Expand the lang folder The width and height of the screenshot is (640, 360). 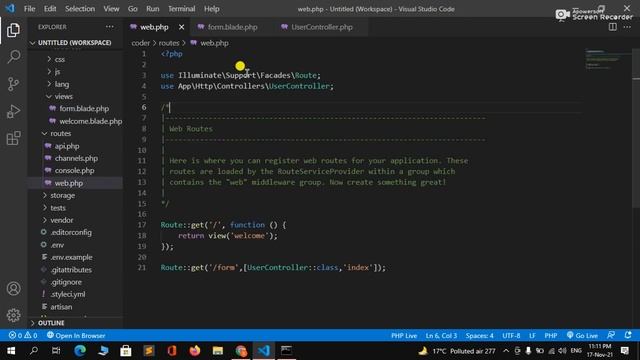pyautogui.click(x=62, y=84)
